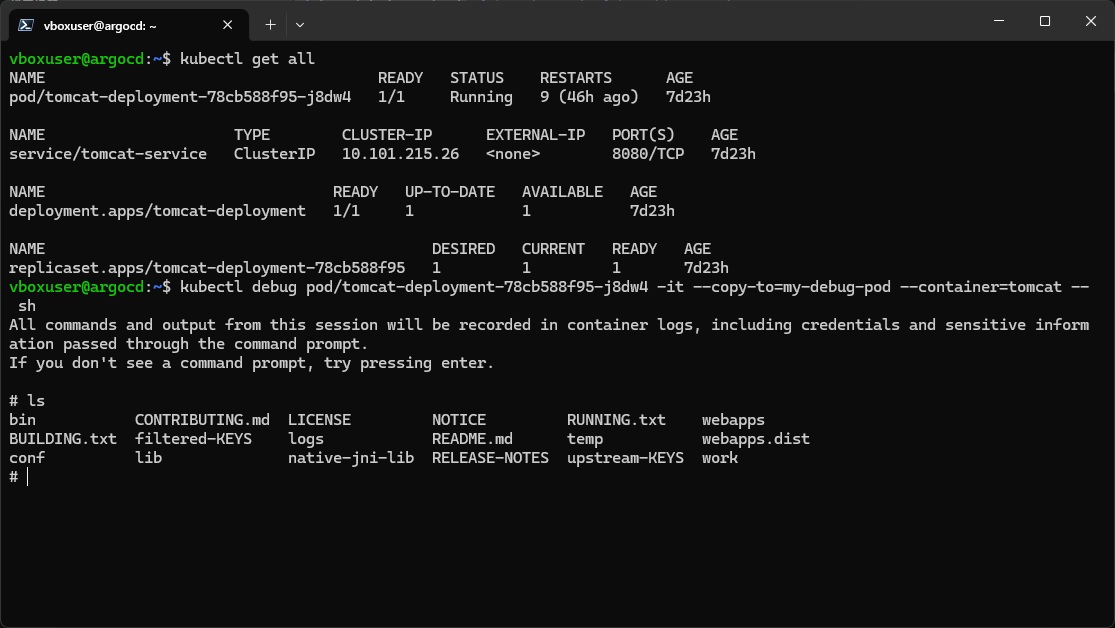This screenshot has width=1115, height=628.
Task: Click the Running status value
Action: click(x=481, y=97)
